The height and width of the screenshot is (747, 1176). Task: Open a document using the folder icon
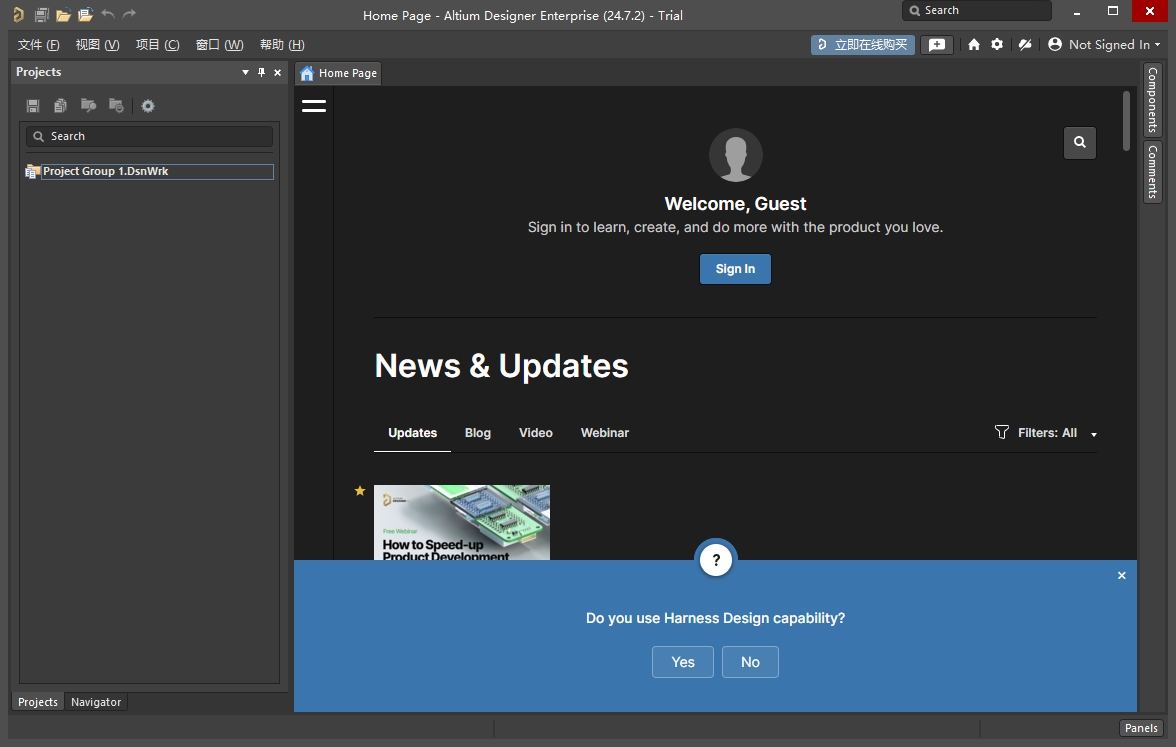pyautogui.click(x=63, y=14)
